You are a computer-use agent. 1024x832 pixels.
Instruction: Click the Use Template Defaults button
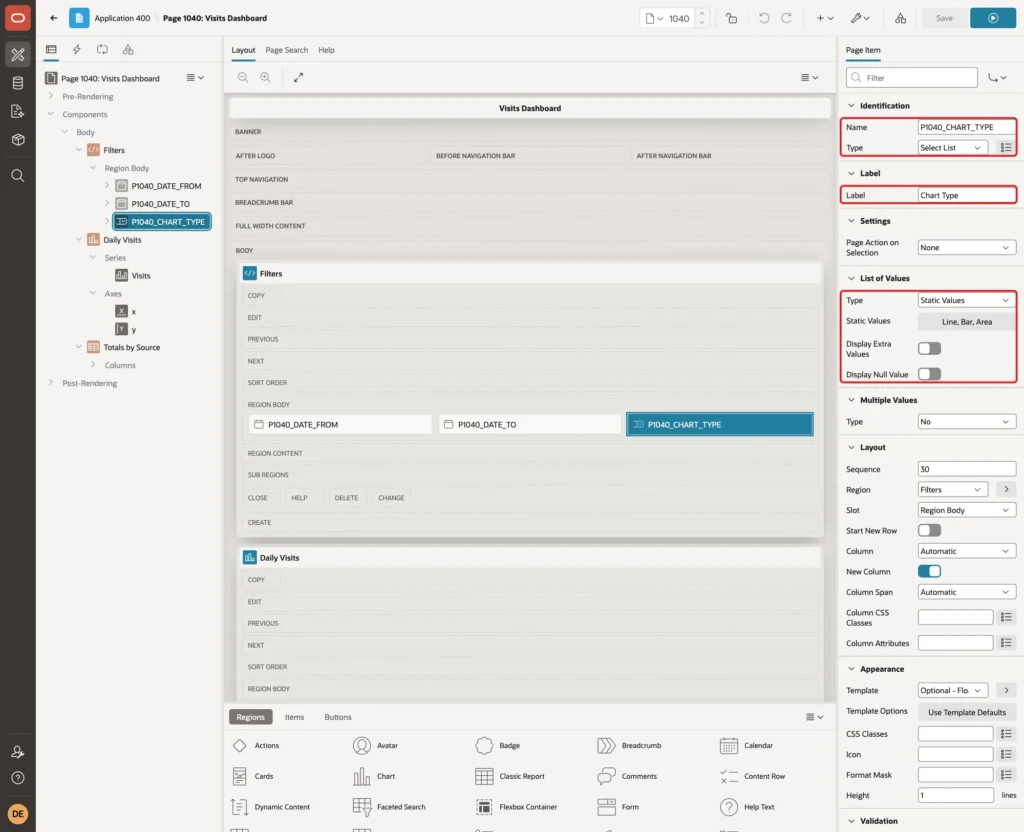tap(967, 712)
